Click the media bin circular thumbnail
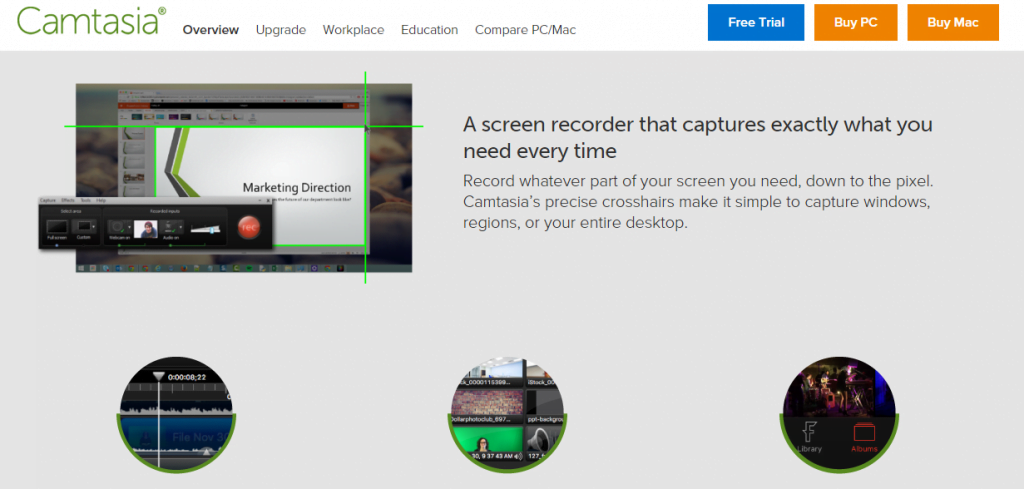 [507, 415]
